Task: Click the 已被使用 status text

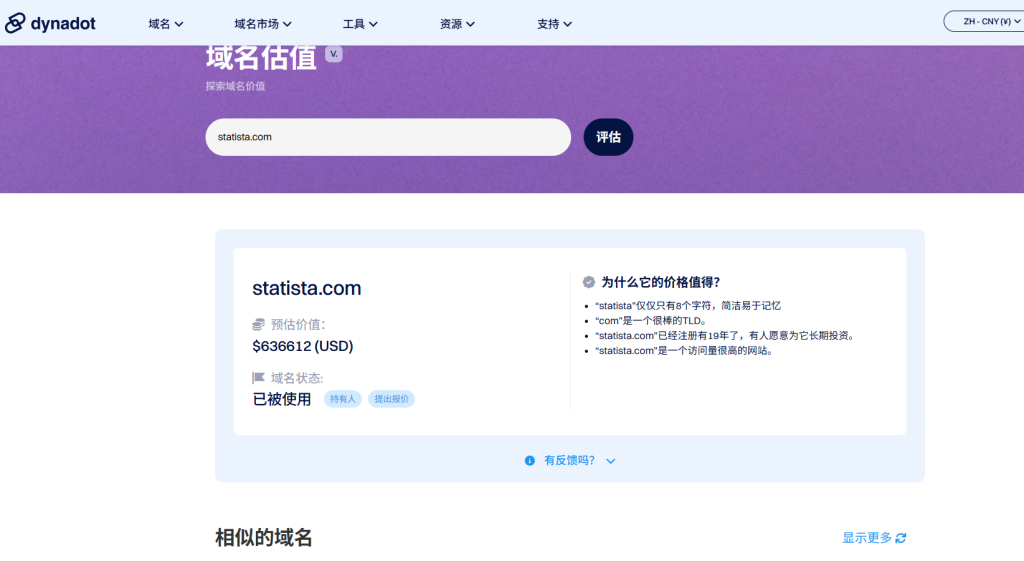Action: point(281,399)
